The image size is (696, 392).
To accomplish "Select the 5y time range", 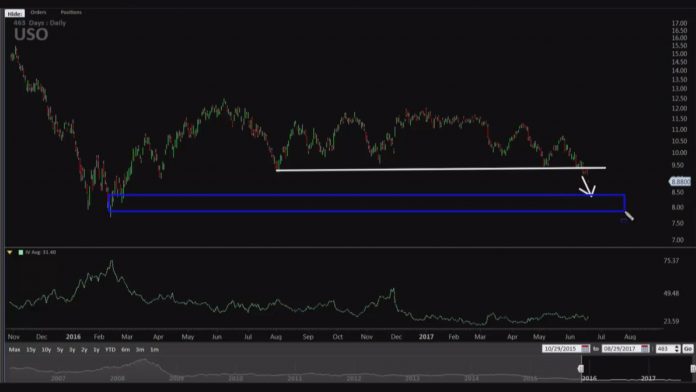I will (x=60, y=350).
